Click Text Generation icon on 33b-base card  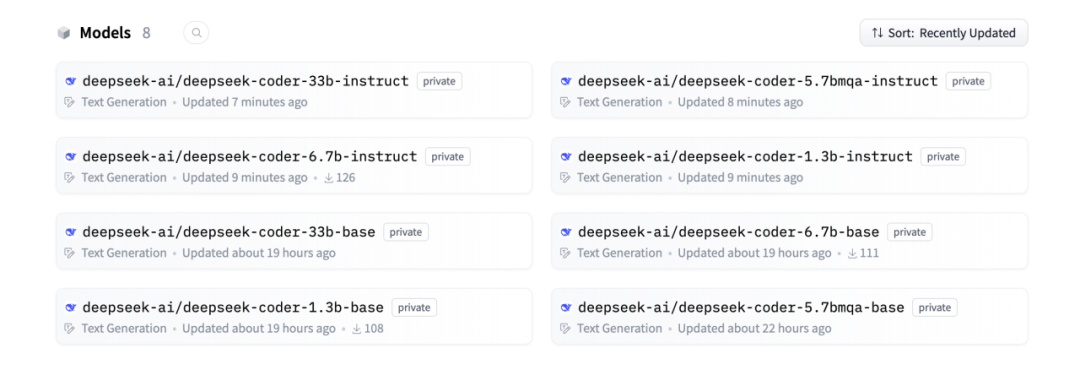(70, 253)
